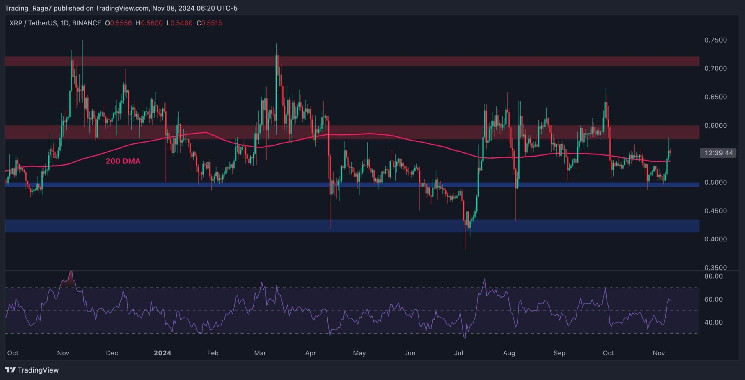
Task: Select the blue support zone at 0.5000
Action: coord(352,185)
